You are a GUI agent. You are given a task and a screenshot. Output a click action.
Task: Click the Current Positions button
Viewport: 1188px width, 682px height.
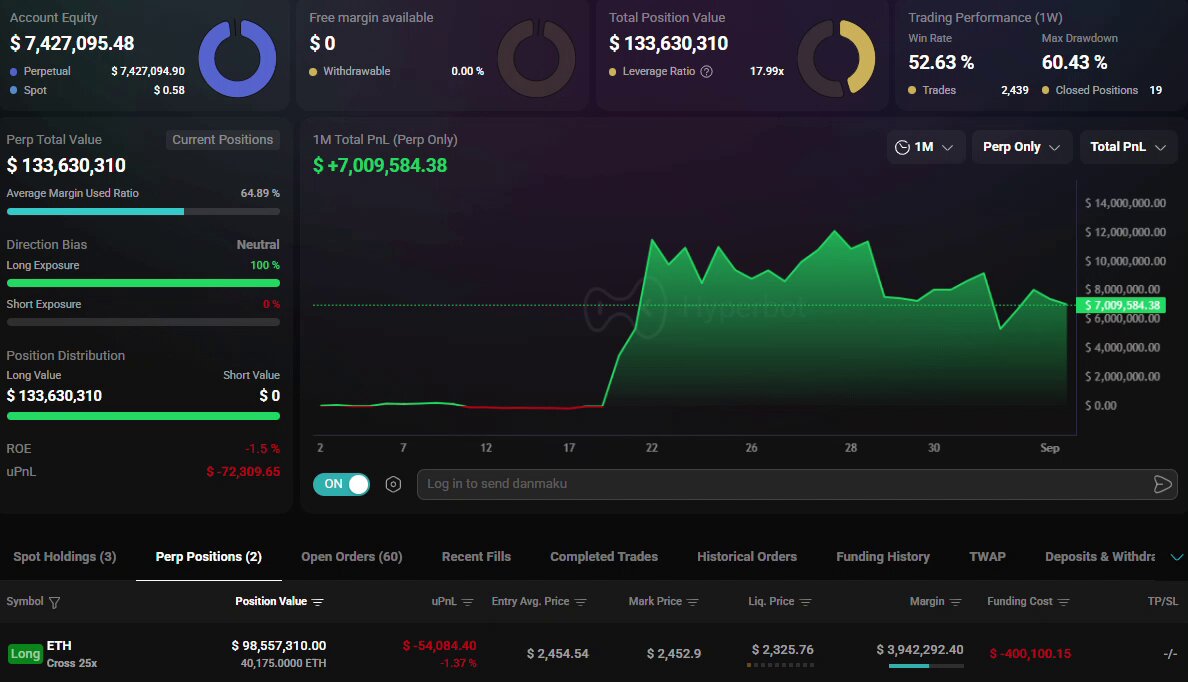pyautogui.click(x=223, y=139)
